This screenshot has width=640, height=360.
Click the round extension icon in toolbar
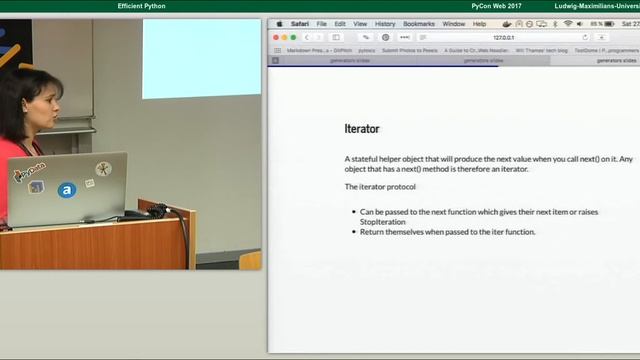click(385, 38)
